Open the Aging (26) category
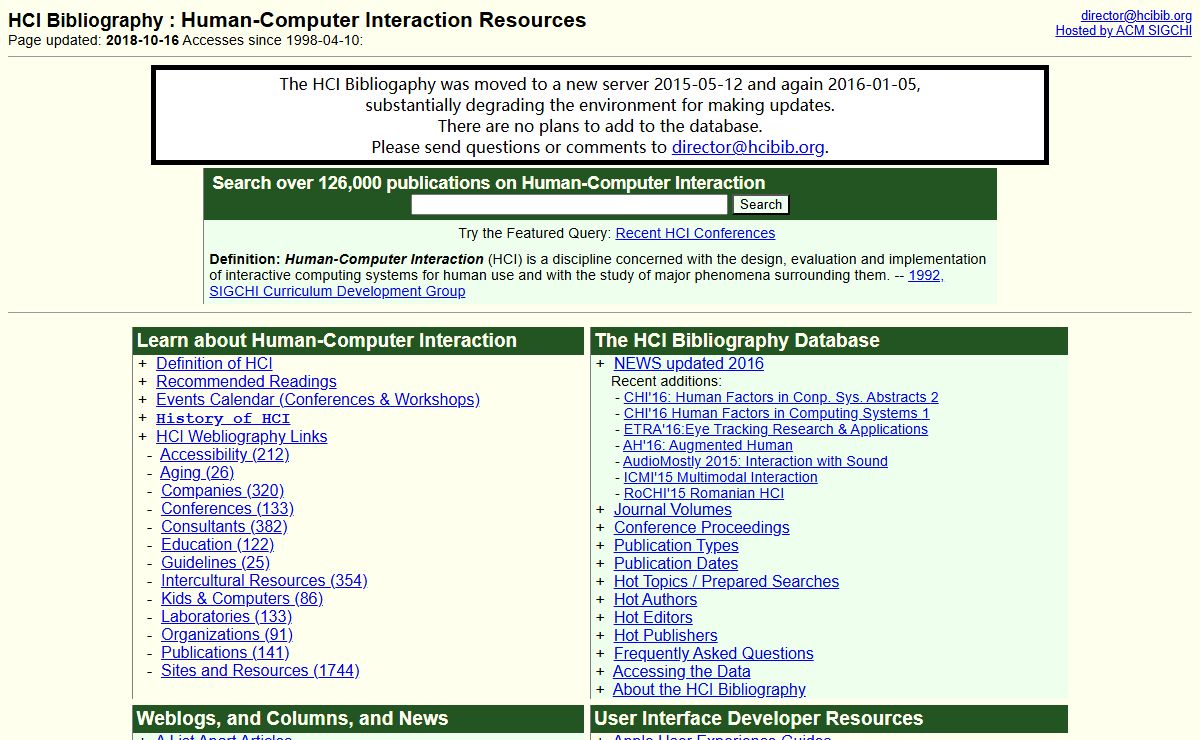Screen dimensions: 1200x740 pos(197,473)
